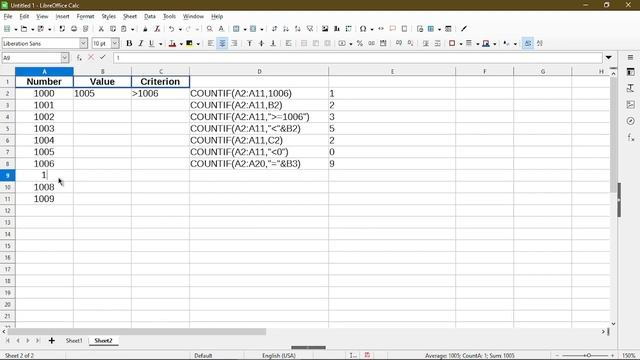Select row 5 header
The width and height of the screenshot is (640, 360).
tap(7, 129)
